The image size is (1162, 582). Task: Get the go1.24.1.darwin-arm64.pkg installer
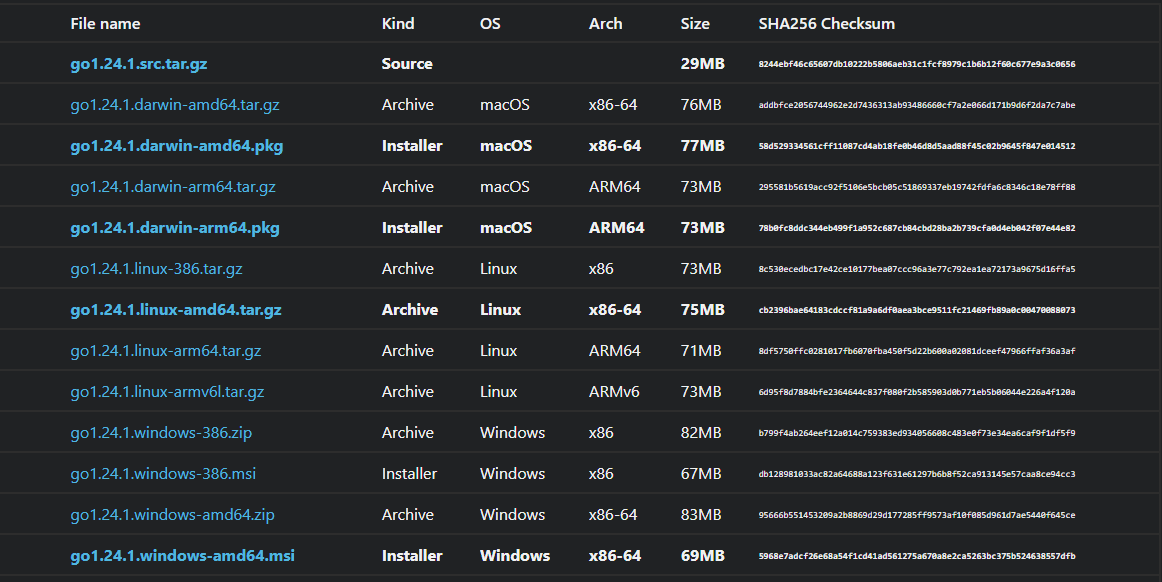click(x=174, y=228)
